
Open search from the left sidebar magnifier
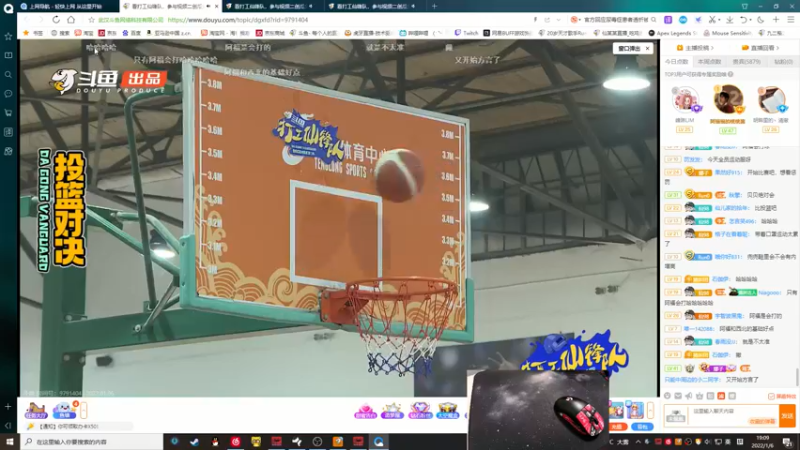click(8, 74)
